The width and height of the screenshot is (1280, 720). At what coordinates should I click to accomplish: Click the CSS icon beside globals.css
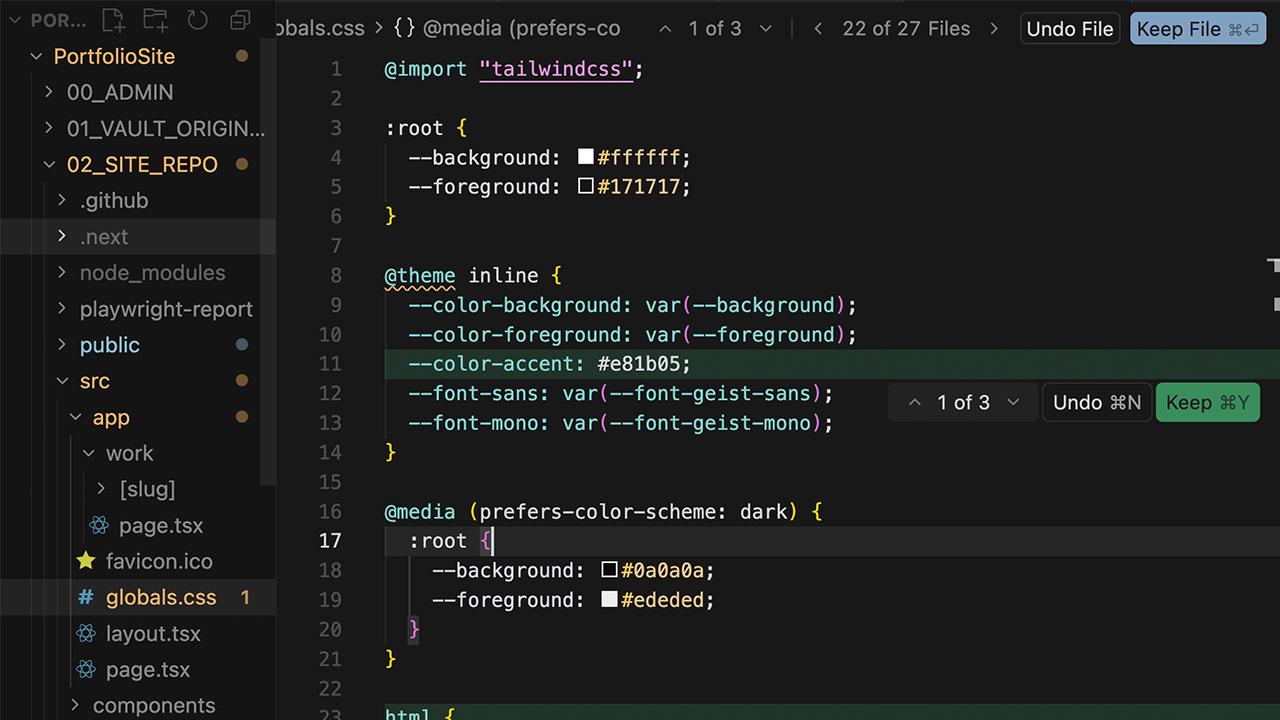[88, 597]
